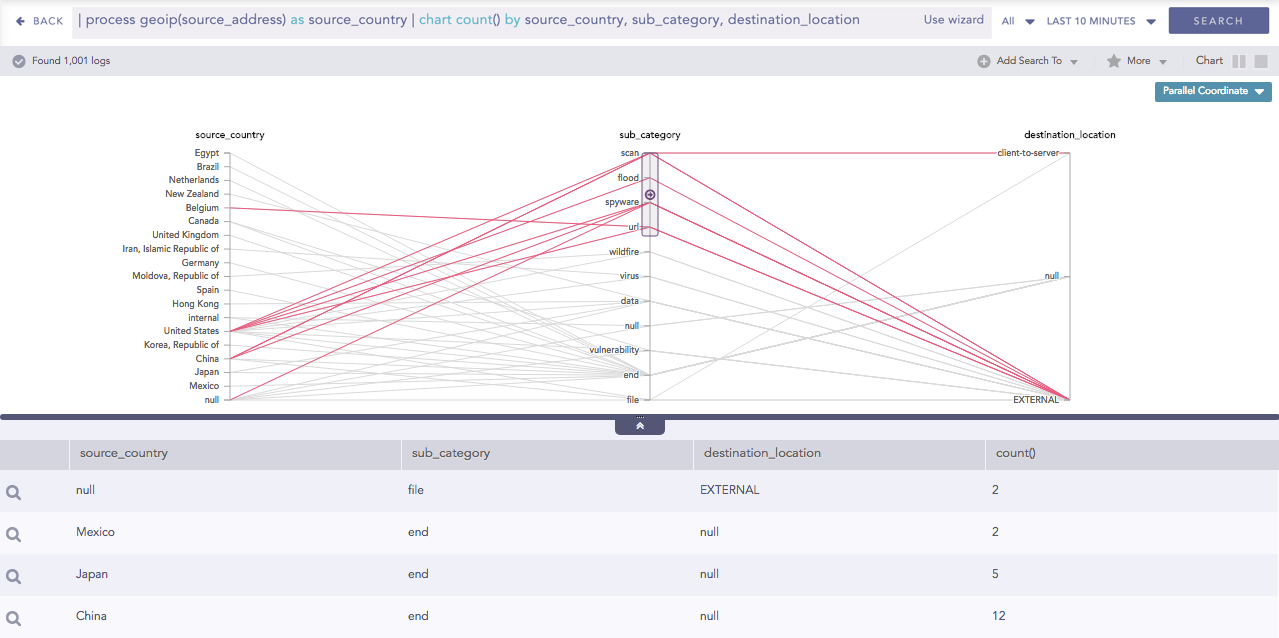
Task: Click magnifier icon in the first null row
Action: coord(14,491)
